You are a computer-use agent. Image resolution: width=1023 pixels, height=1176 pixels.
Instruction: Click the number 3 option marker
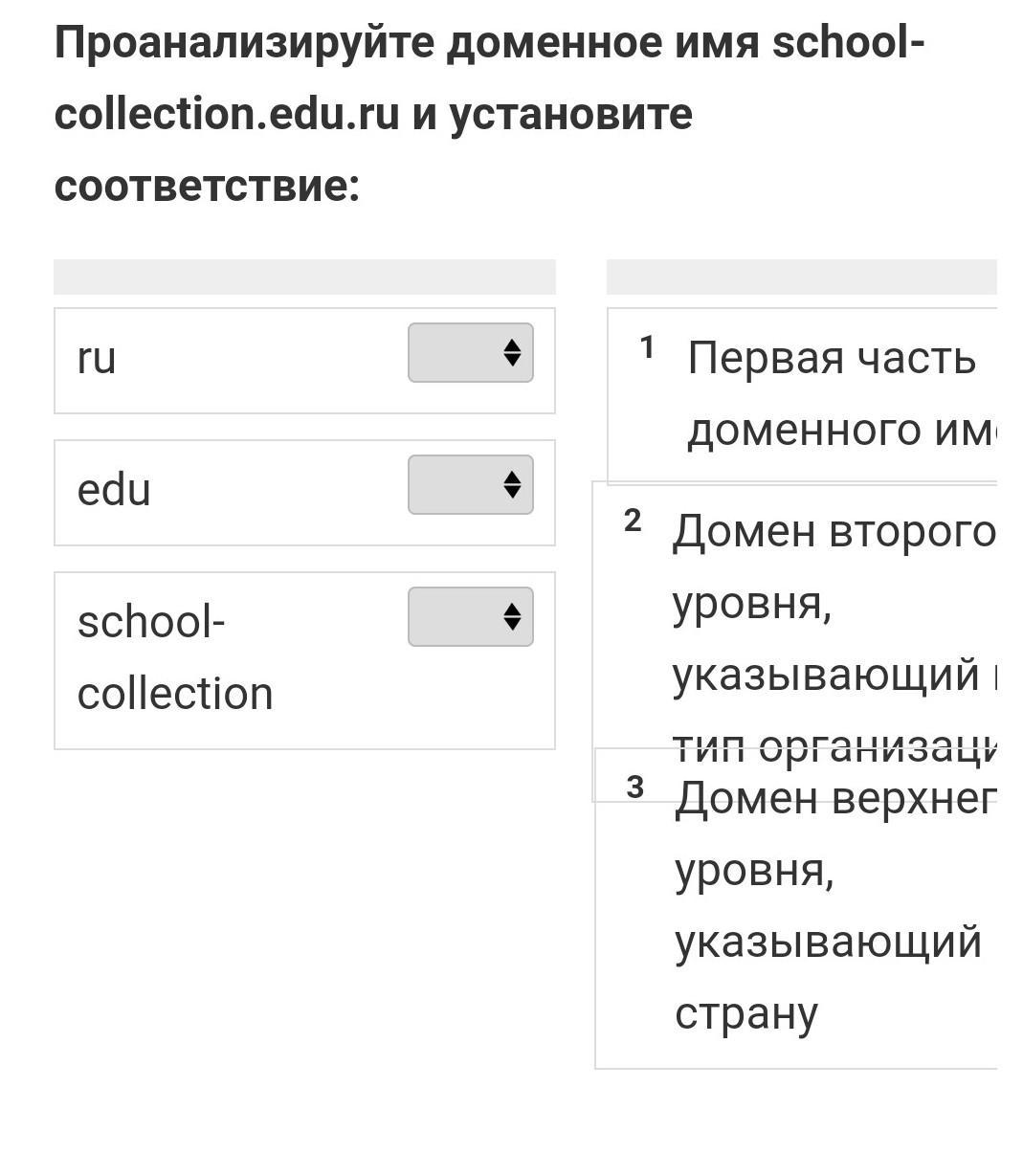tap(635, 788)
